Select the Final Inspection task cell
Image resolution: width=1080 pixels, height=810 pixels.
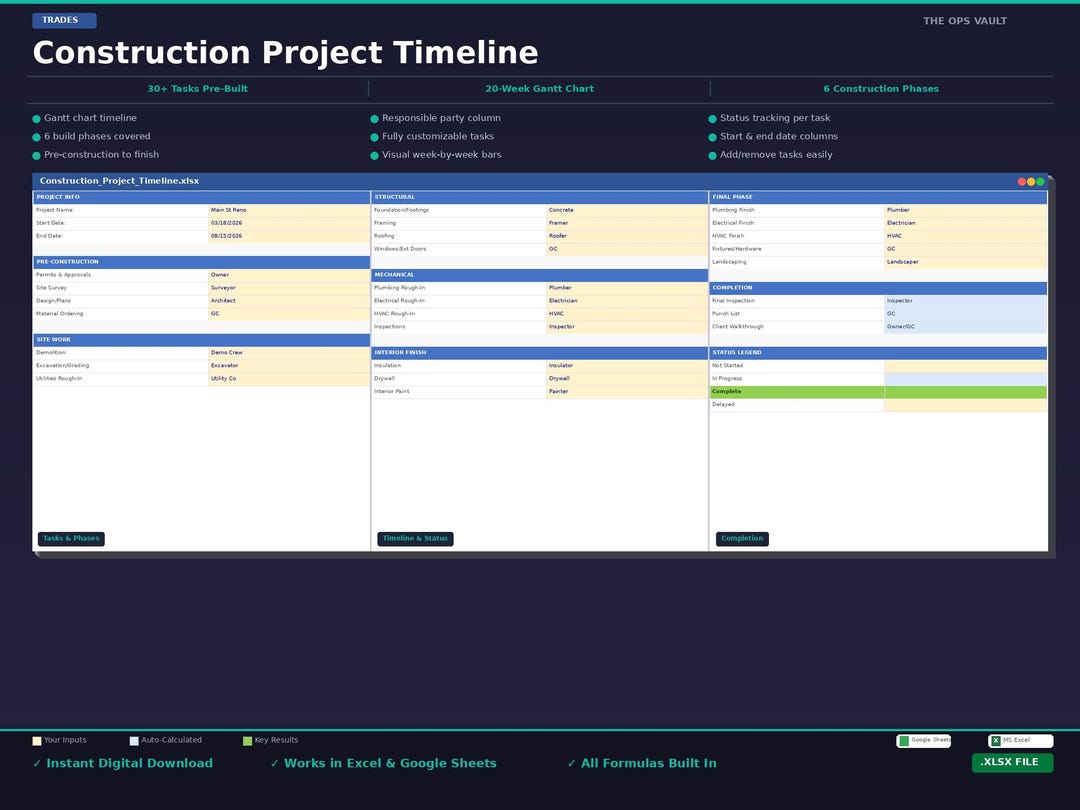pyautogui.click(x=797, y=301)
